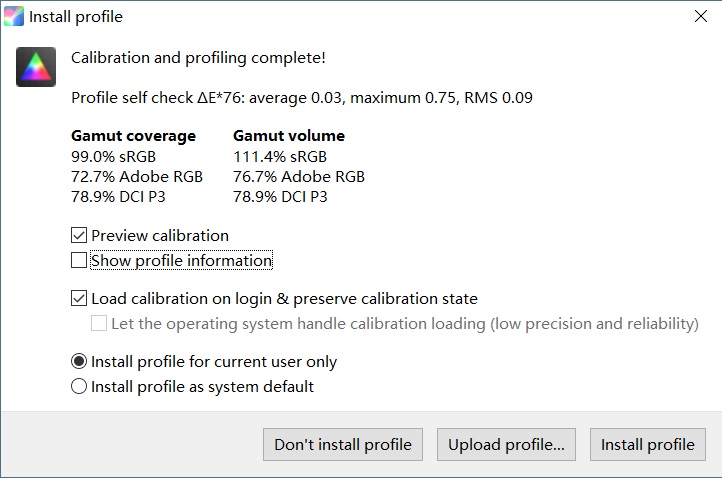Image resolution: width=722 pixels, height=478 pixels.
Task: Click the large colorful gamut triangle icon
Action: (36, 67)
